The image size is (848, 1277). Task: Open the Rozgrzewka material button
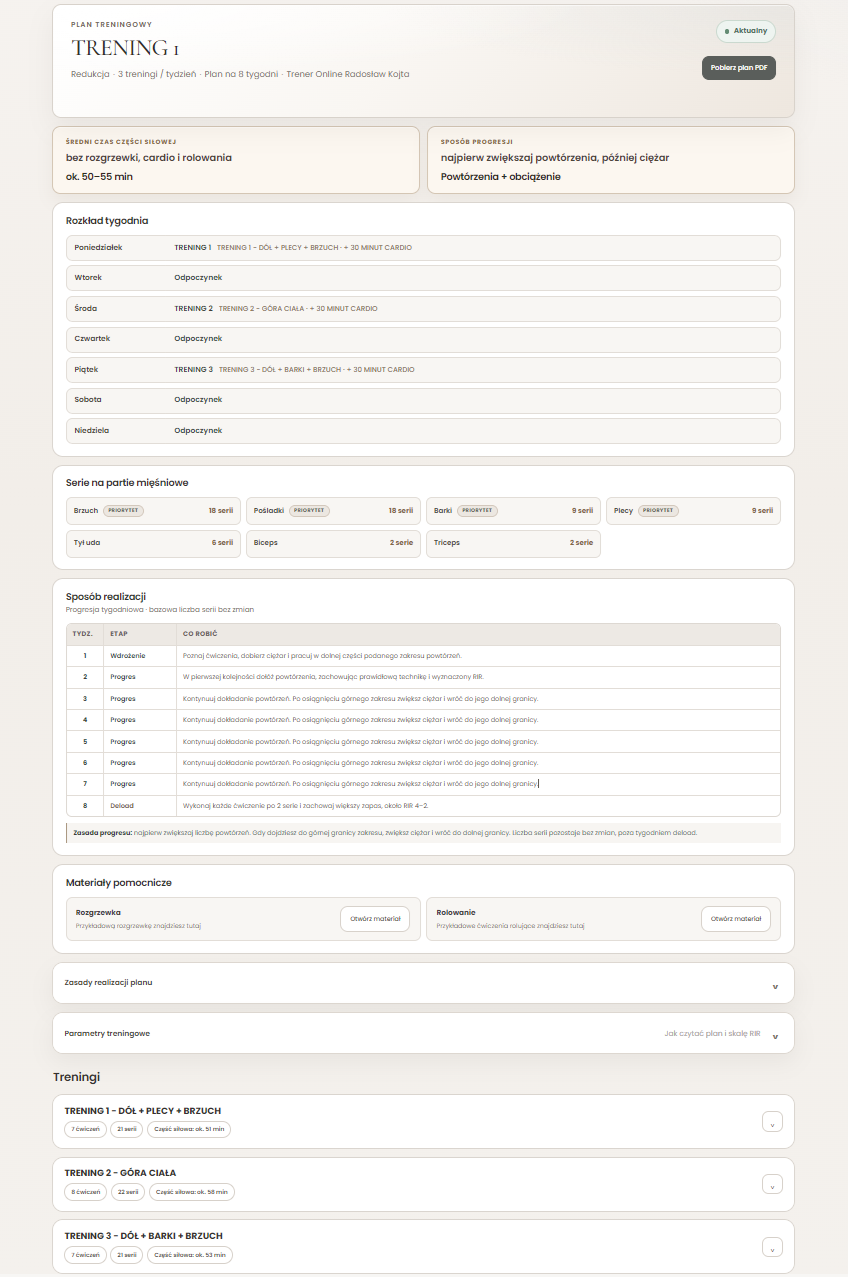375,919
